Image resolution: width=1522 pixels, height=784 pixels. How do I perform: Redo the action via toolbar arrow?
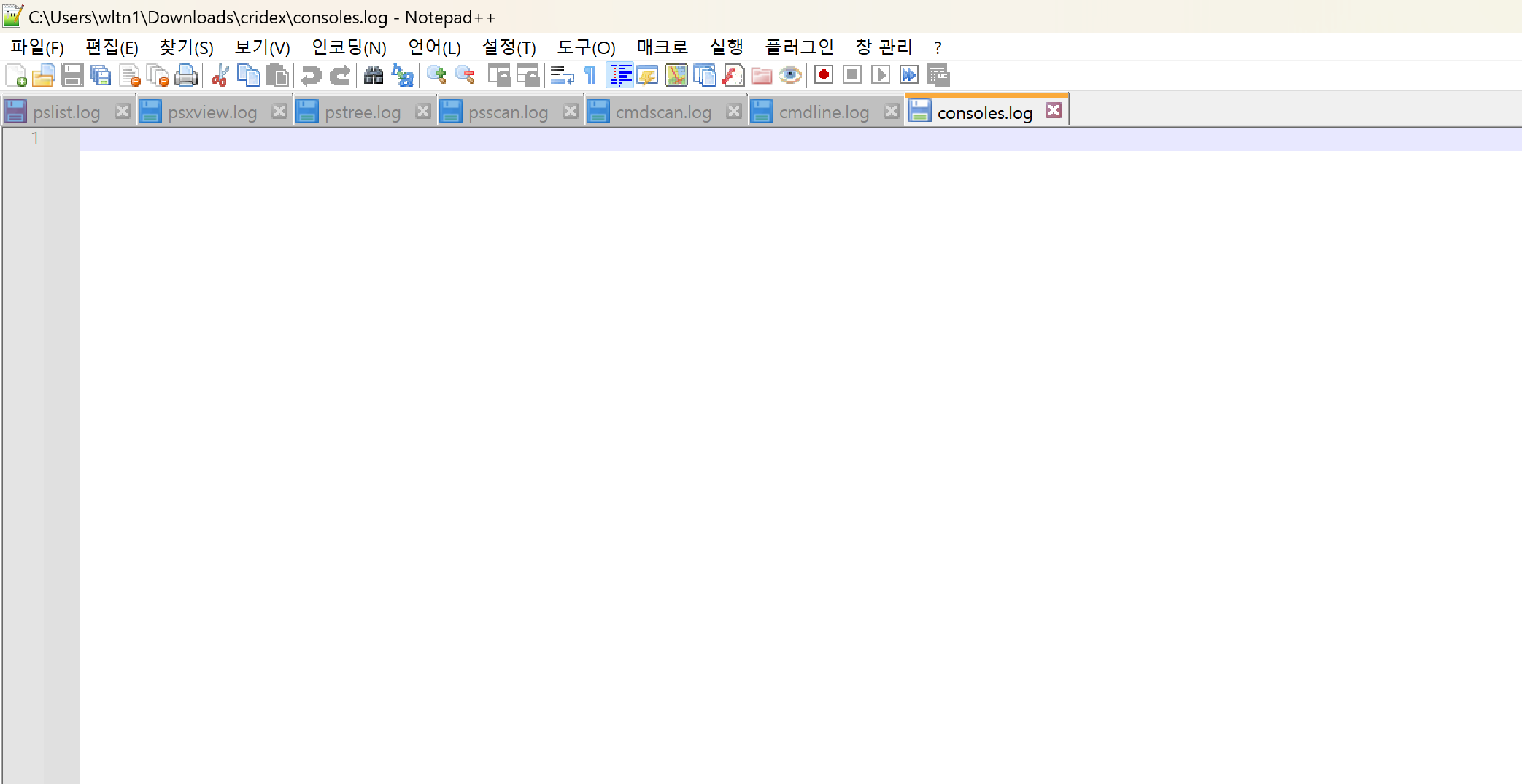(x=339, y=75)
